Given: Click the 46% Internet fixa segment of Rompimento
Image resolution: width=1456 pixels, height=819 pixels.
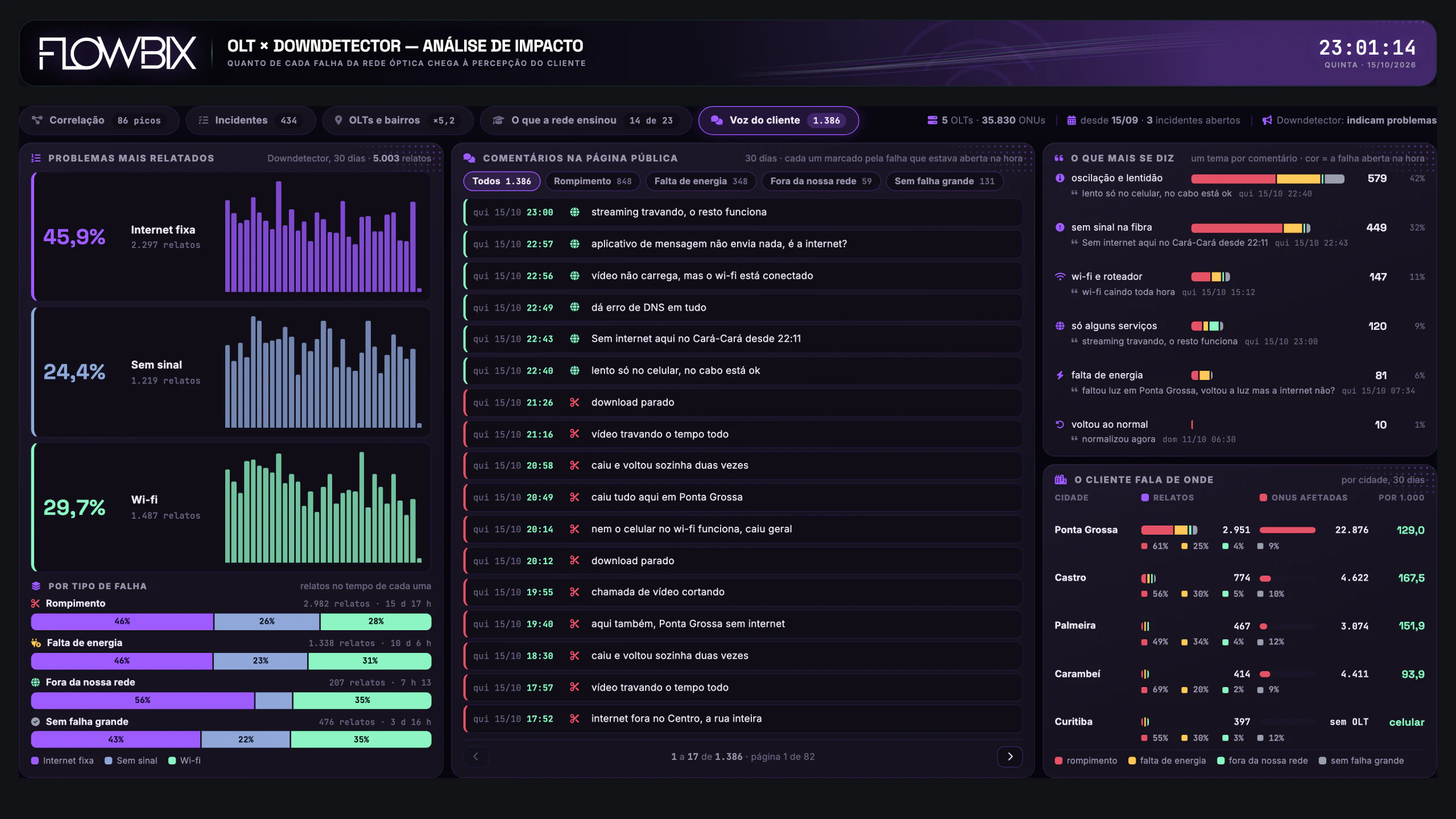Looking at the screenshot, I should 122,622.
